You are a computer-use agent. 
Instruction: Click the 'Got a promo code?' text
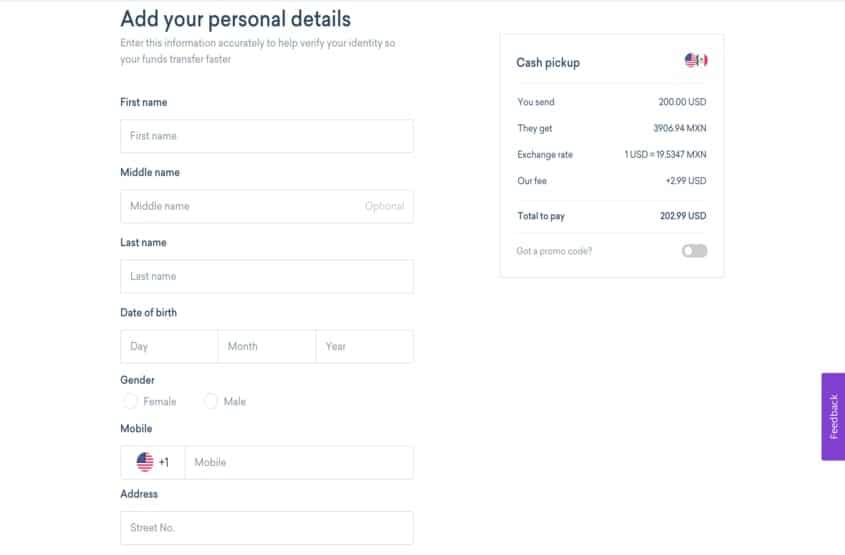pos(554,251)
